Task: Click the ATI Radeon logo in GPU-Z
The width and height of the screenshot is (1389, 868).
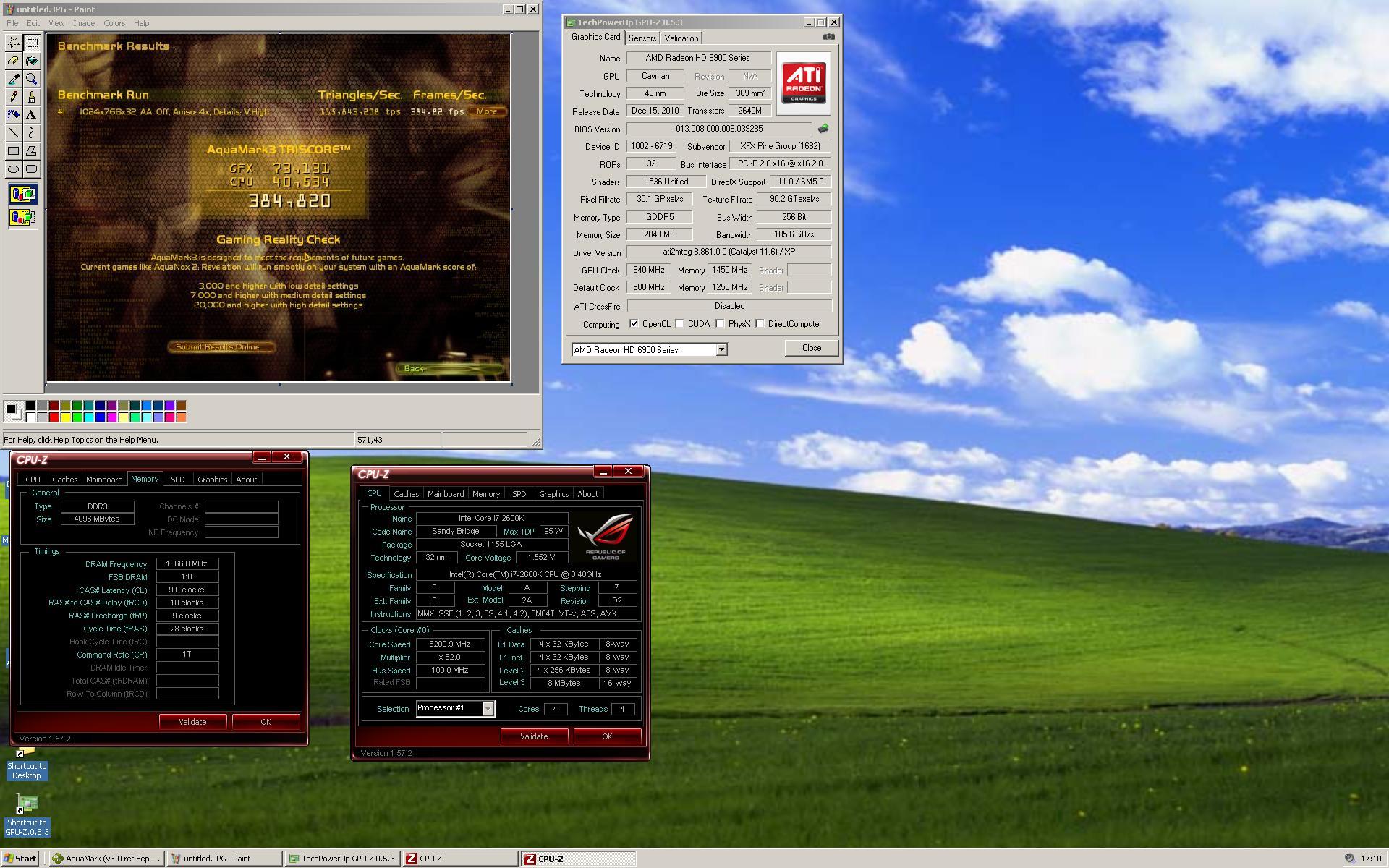Action: pyautogui.click(x=804, y=83)
